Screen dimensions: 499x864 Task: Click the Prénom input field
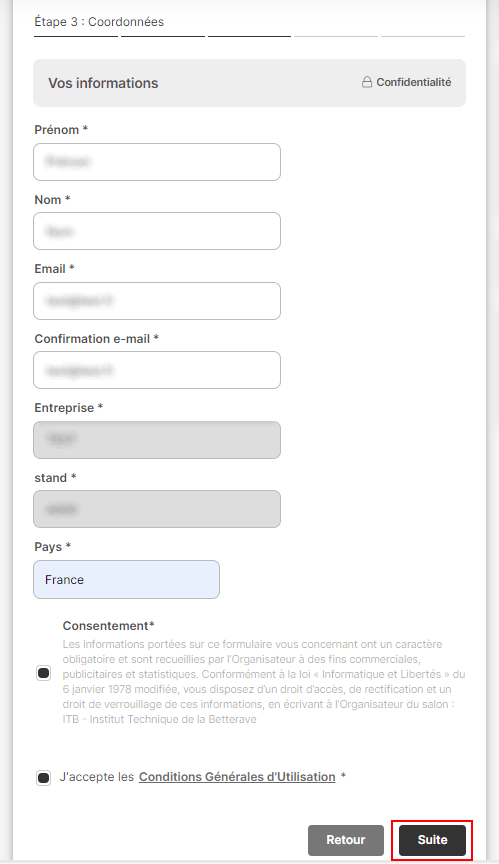coord(157,162)
